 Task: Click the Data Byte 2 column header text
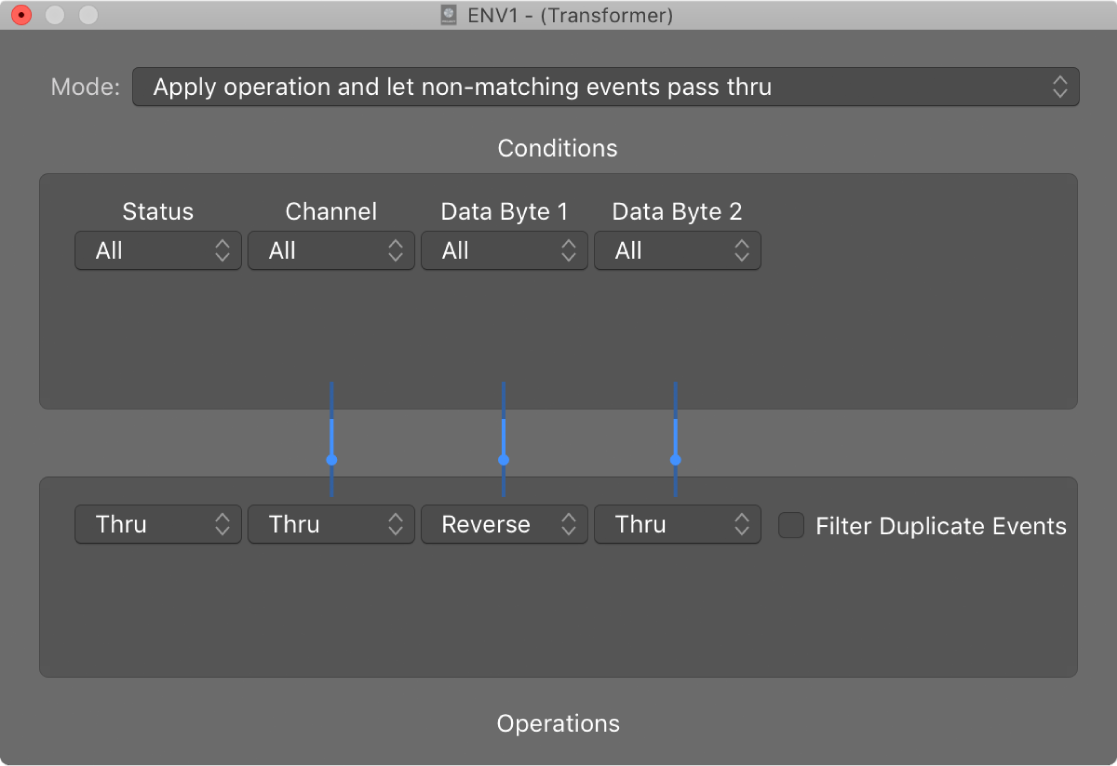pyautogui.click(x=677, y=212)
